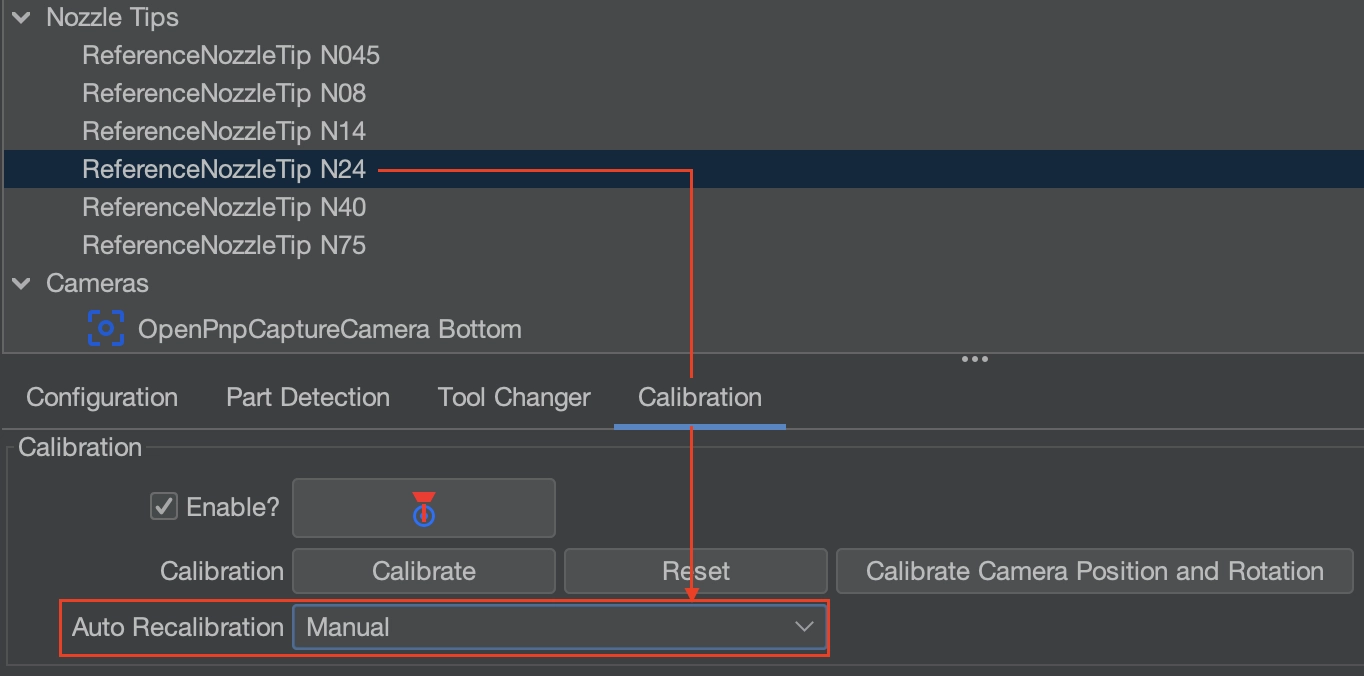Select the Calibration tab
Viewport: 1364px width, 676px height.
[x=699, y=398]
